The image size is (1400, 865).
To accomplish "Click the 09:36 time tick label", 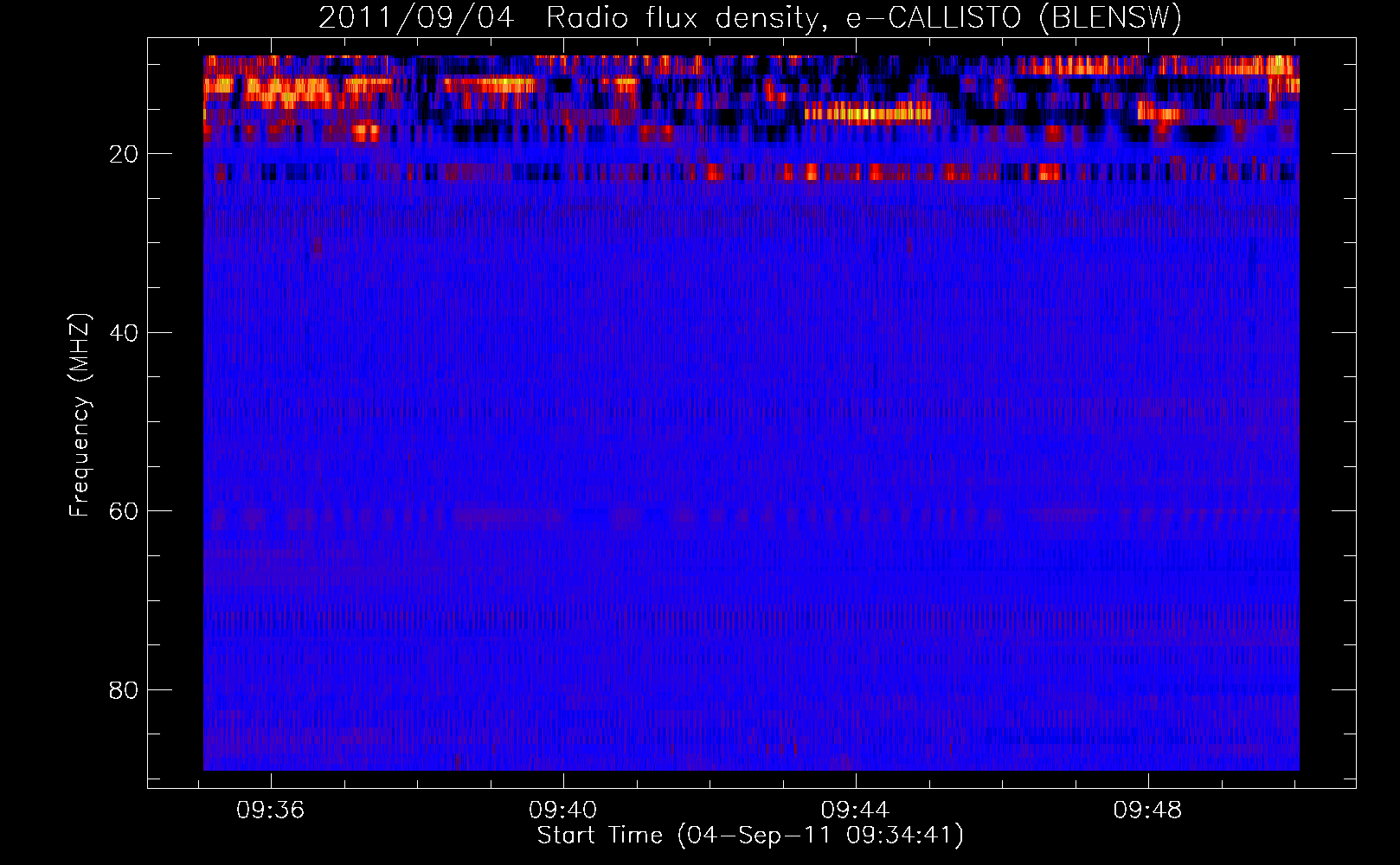I will 271,811.
